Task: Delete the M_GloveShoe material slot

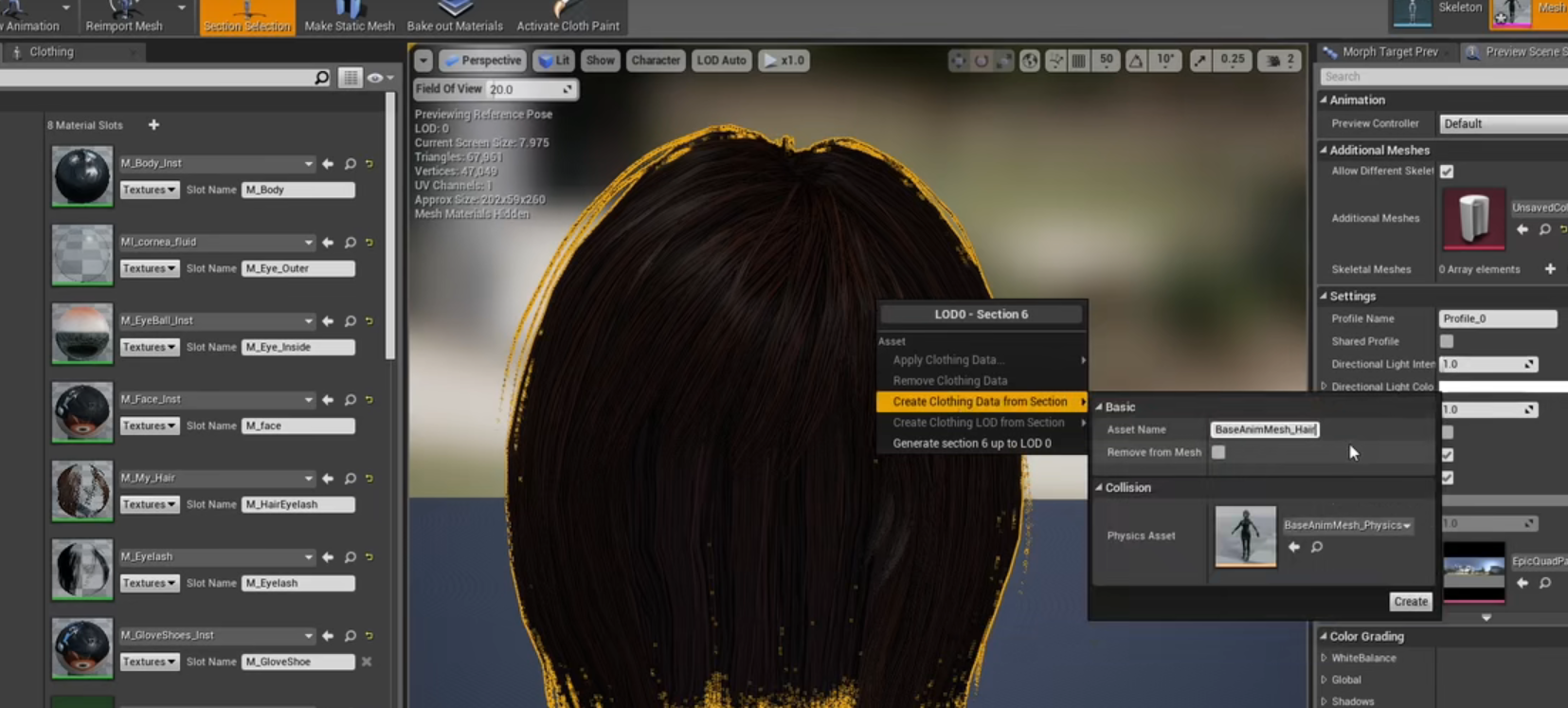Action: (367, 662)
